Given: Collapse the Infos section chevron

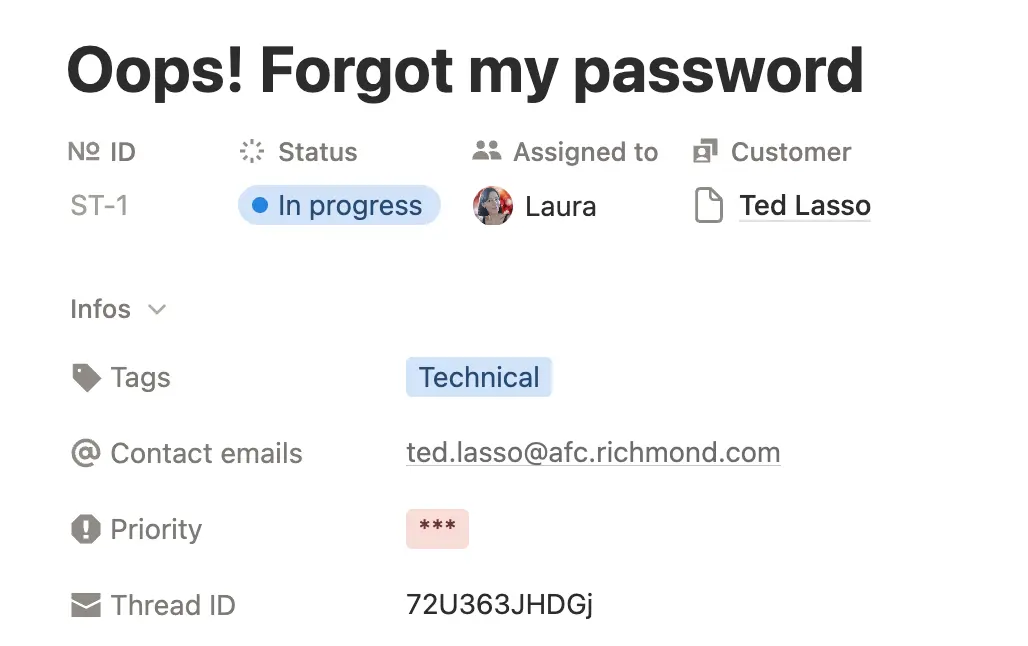Looking at the screenshot, I should click(x=156, y=309).
